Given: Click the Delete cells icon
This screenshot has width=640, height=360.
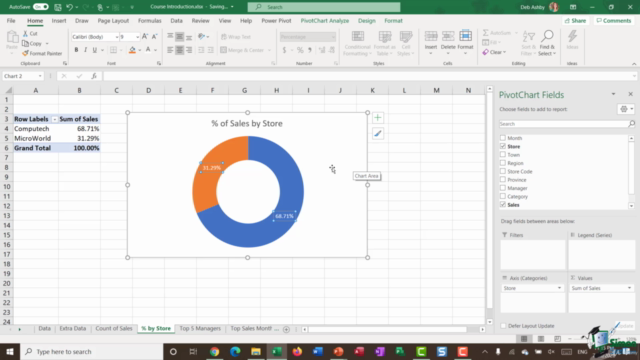Looking at the screenshot, I should pos(448,37).
